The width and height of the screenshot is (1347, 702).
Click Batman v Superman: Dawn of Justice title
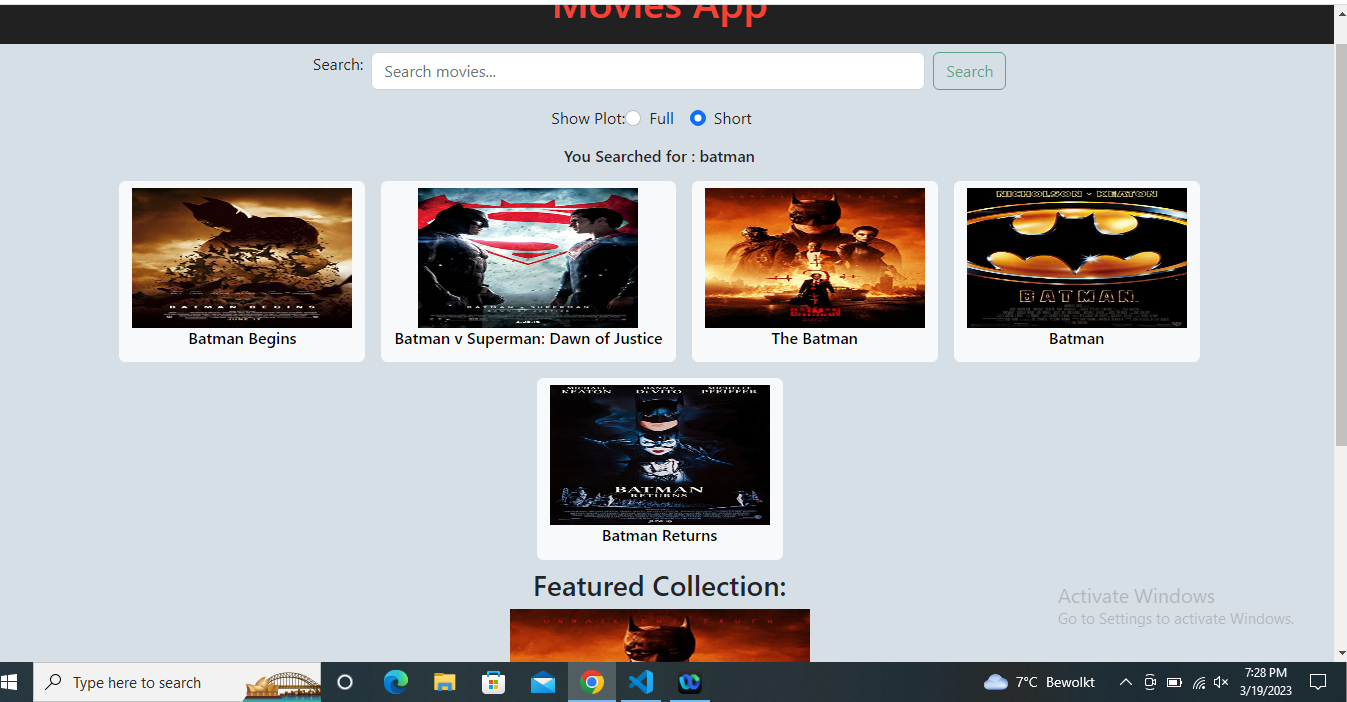[528, 339]
